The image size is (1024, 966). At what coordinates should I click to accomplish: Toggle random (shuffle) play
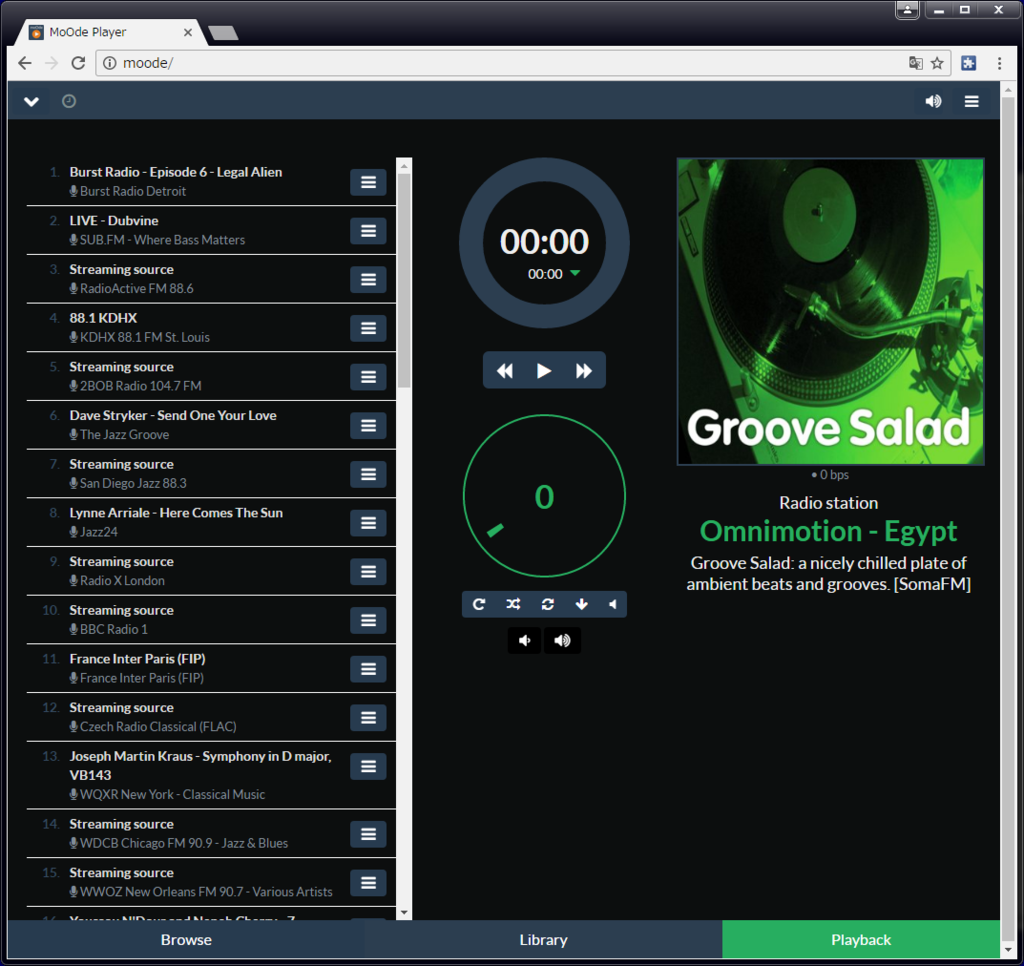[x=512, y=604]
